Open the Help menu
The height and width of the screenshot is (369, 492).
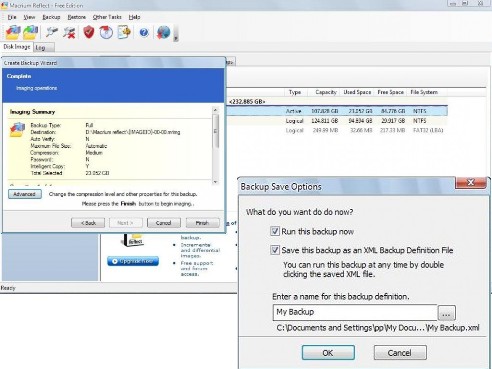pos(134,17)
